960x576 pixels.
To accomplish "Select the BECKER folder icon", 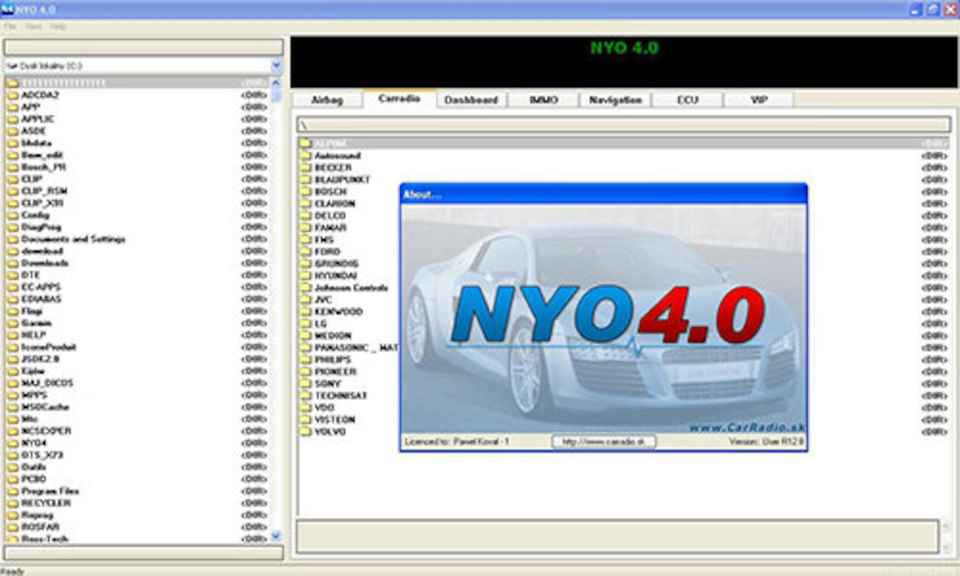I will 306,168.
